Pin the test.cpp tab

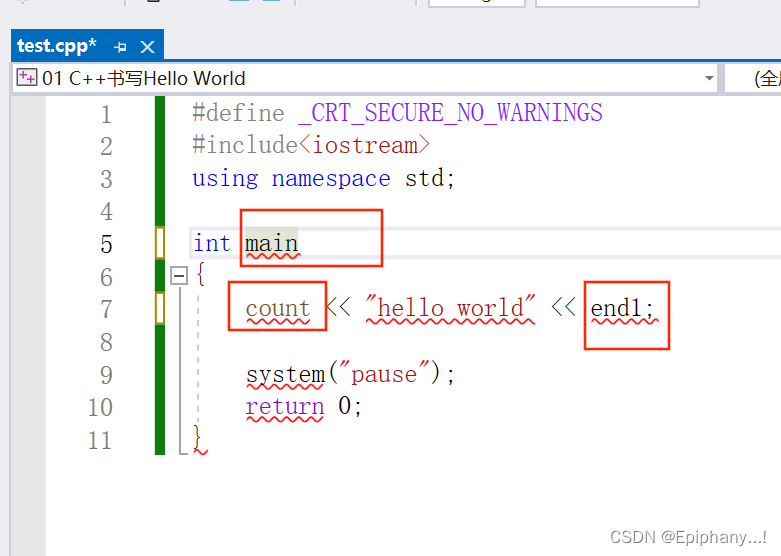click(120, 47)
